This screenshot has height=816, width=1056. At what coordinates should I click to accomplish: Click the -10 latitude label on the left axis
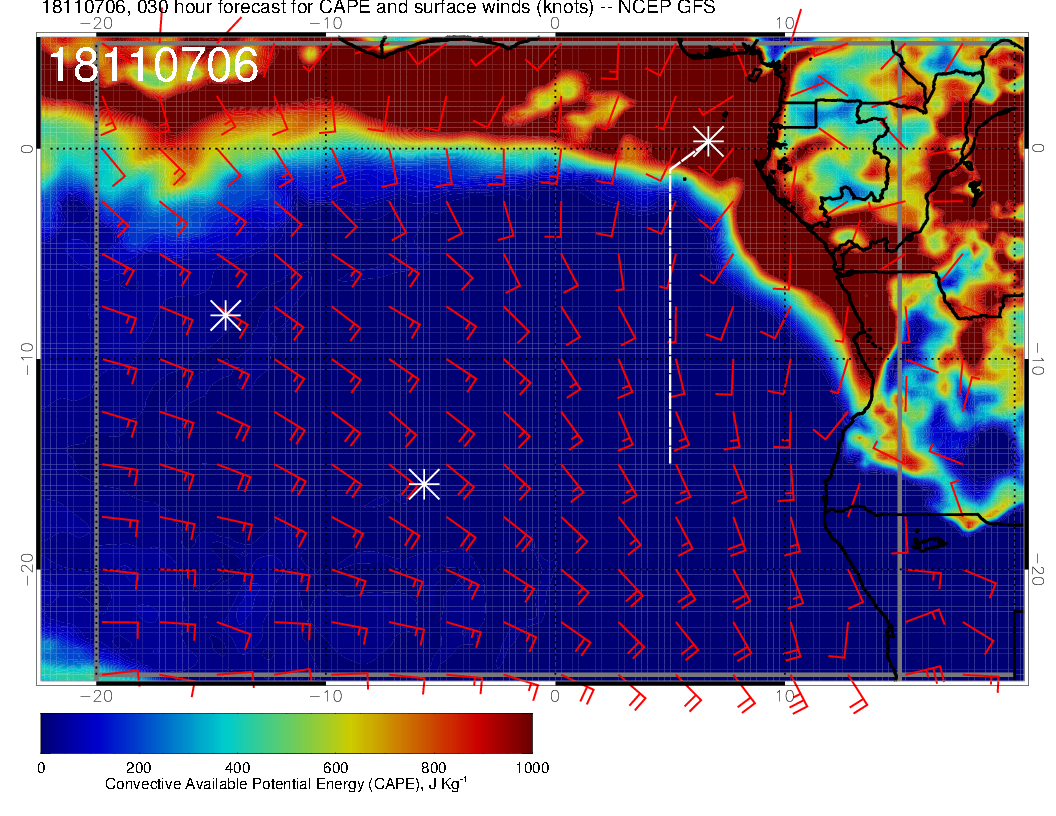(x=26, y=359)
